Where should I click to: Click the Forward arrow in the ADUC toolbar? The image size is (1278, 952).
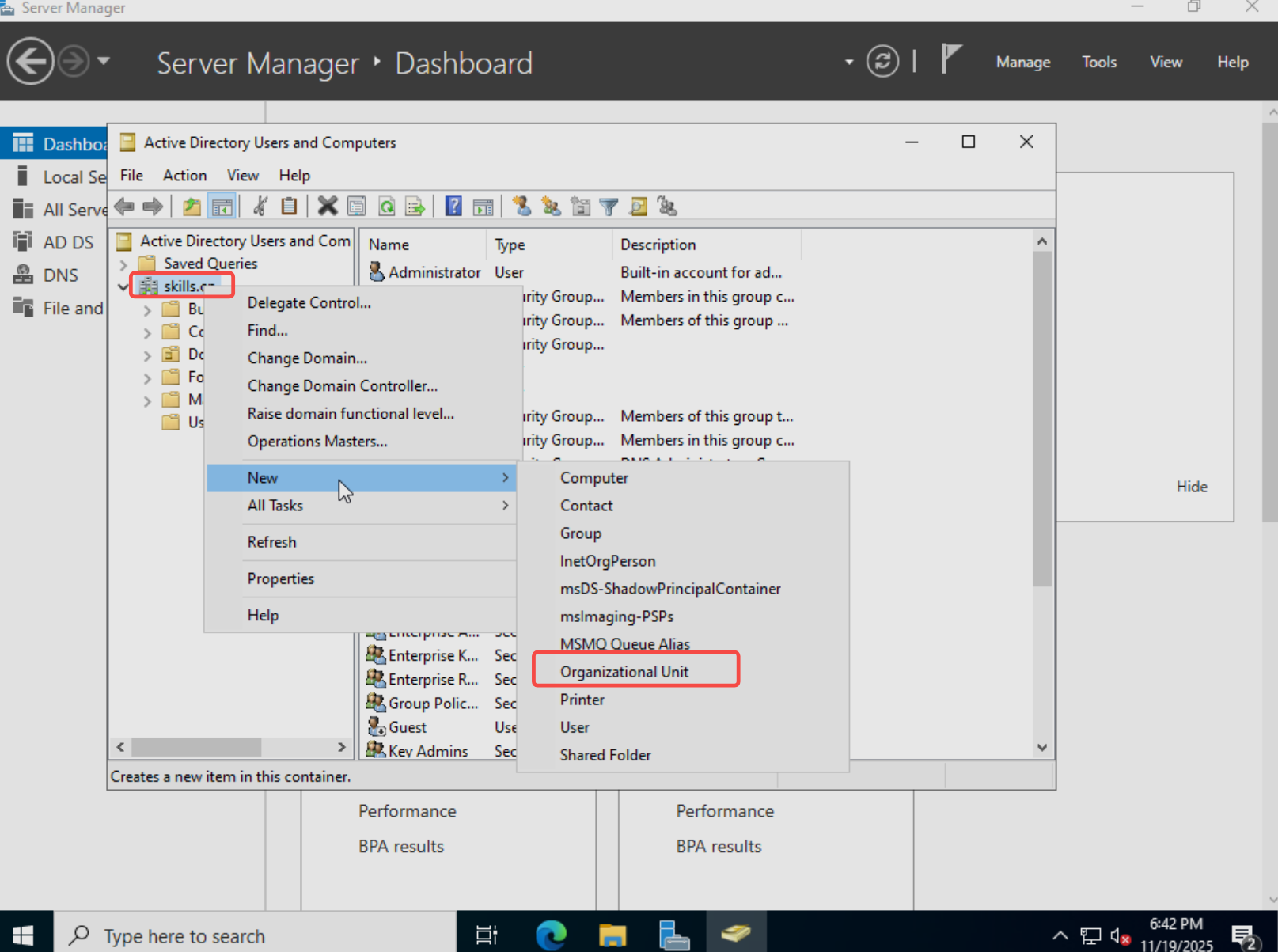tap(153, 207)
